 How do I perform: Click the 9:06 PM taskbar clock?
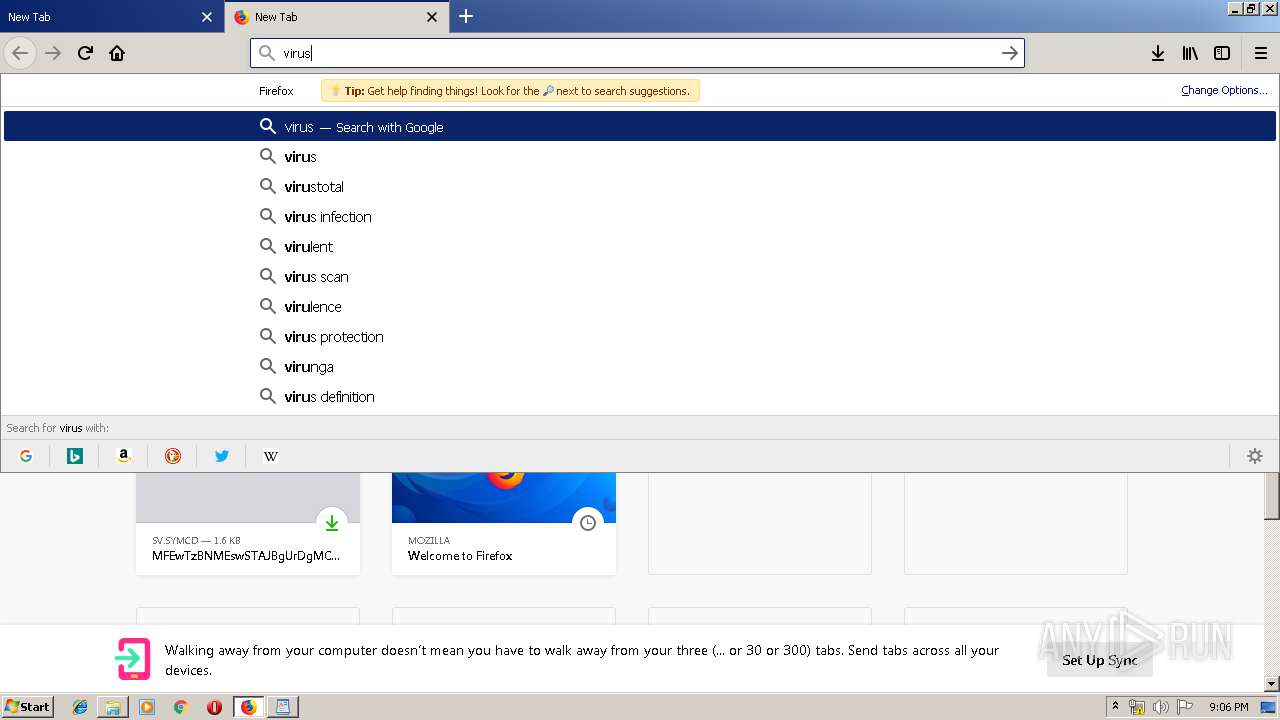tap(1228, 707)
